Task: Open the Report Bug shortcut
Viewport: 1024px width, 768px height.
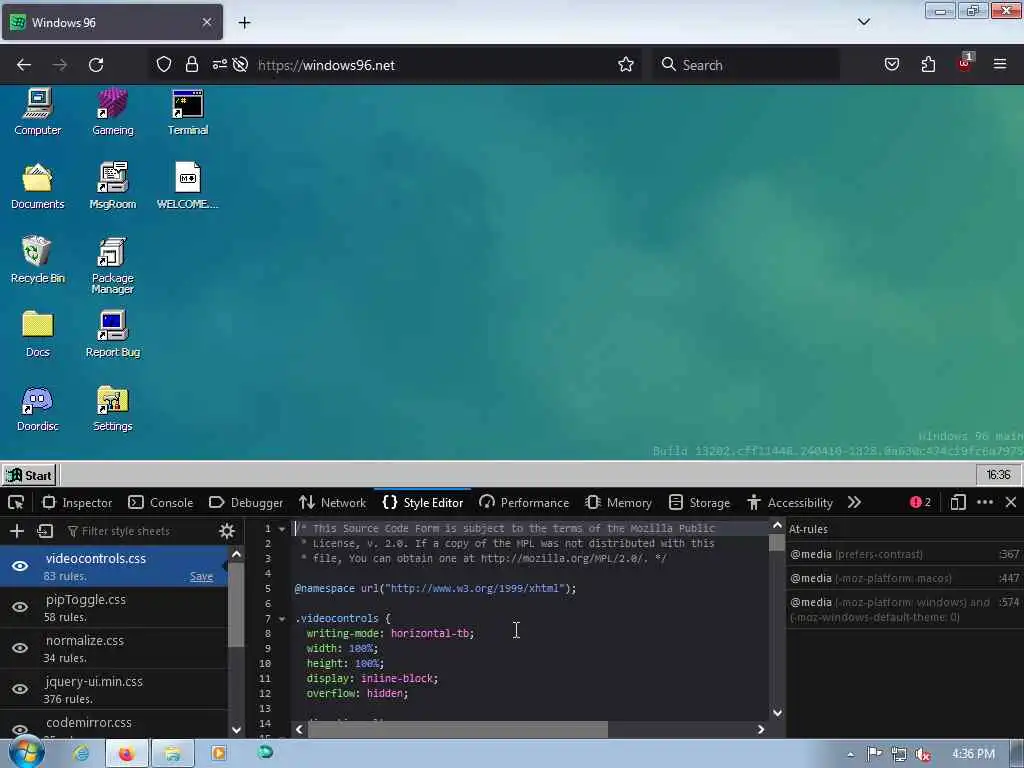Action: click(x=112, y=334)
